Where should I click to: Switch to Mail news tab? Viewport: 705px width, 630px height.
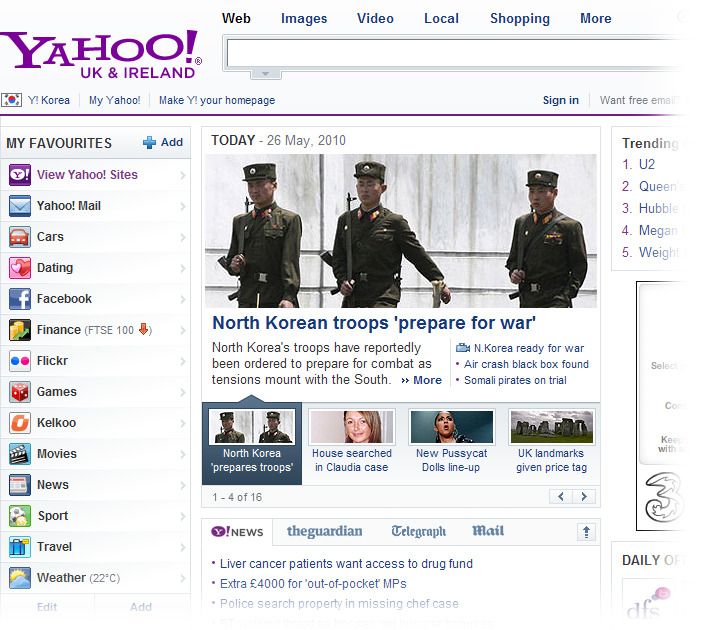(488, 531)
